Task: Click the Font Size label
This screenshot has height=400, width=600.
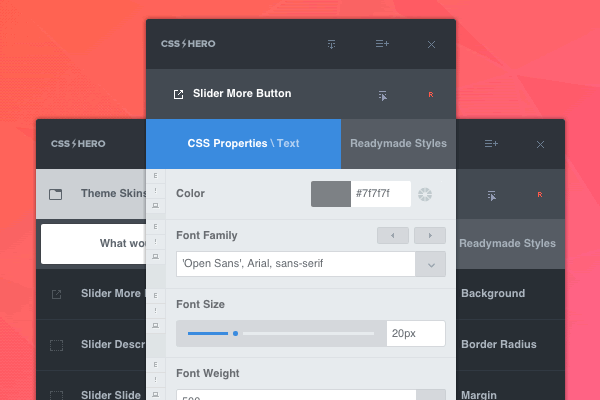Action: [200, 304]
